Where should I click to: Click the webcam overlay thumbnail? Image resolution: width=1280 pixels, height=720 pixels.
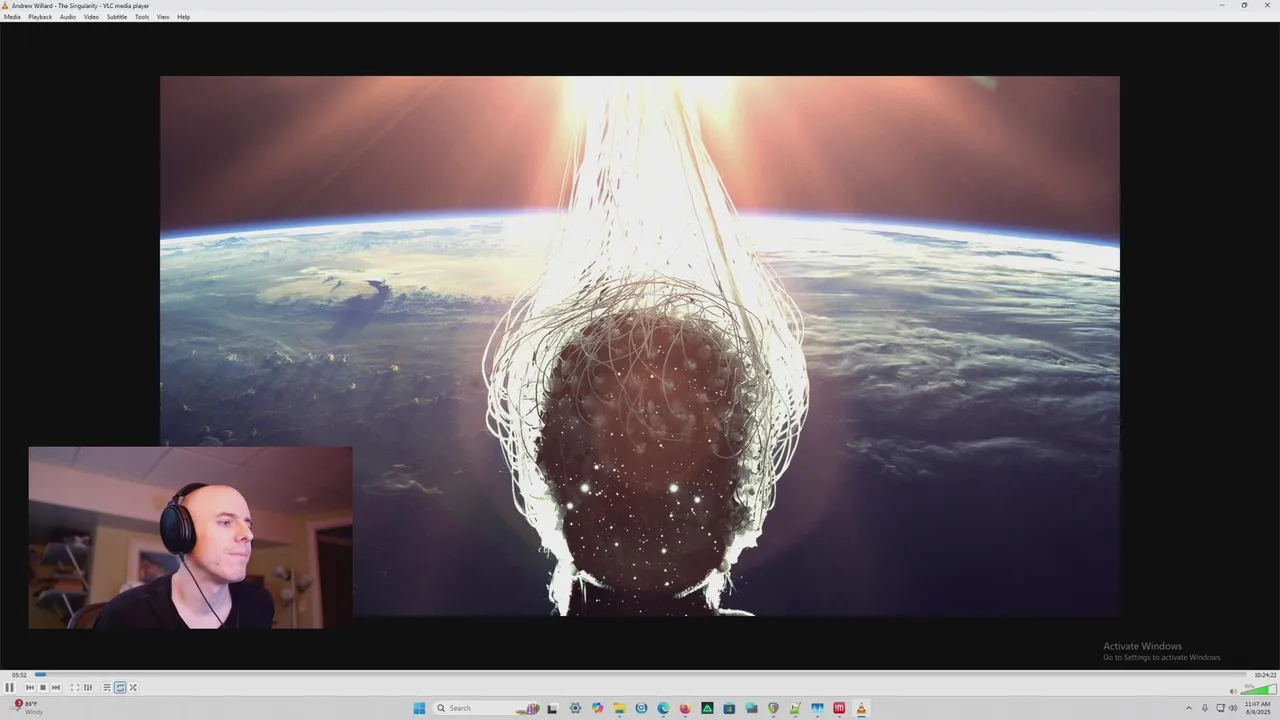click(x=190, y=537)
